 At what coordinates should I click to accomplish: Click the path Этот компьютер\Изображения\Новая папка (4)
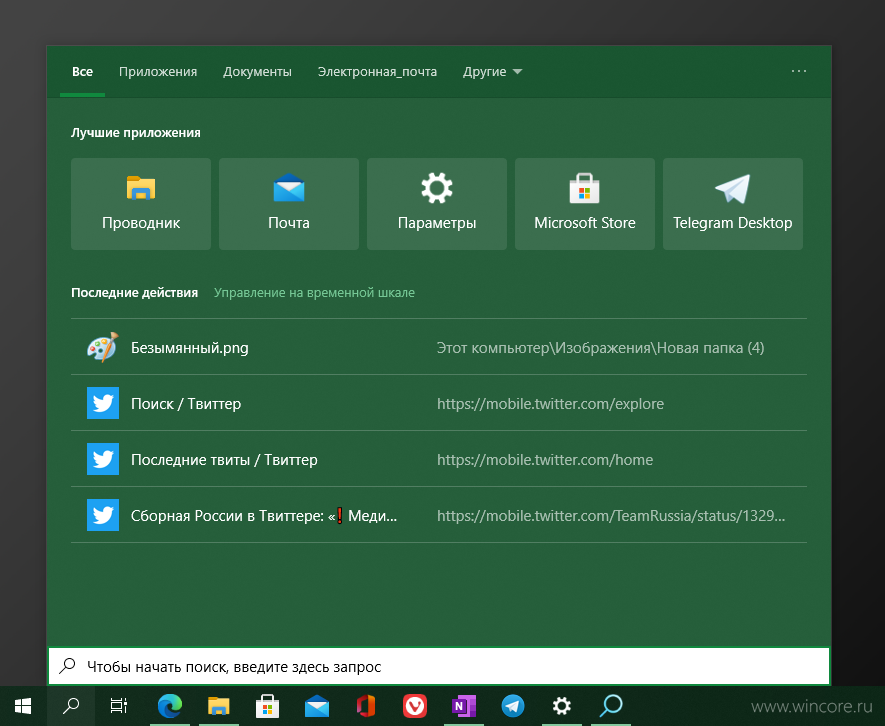tap(601, 347)
